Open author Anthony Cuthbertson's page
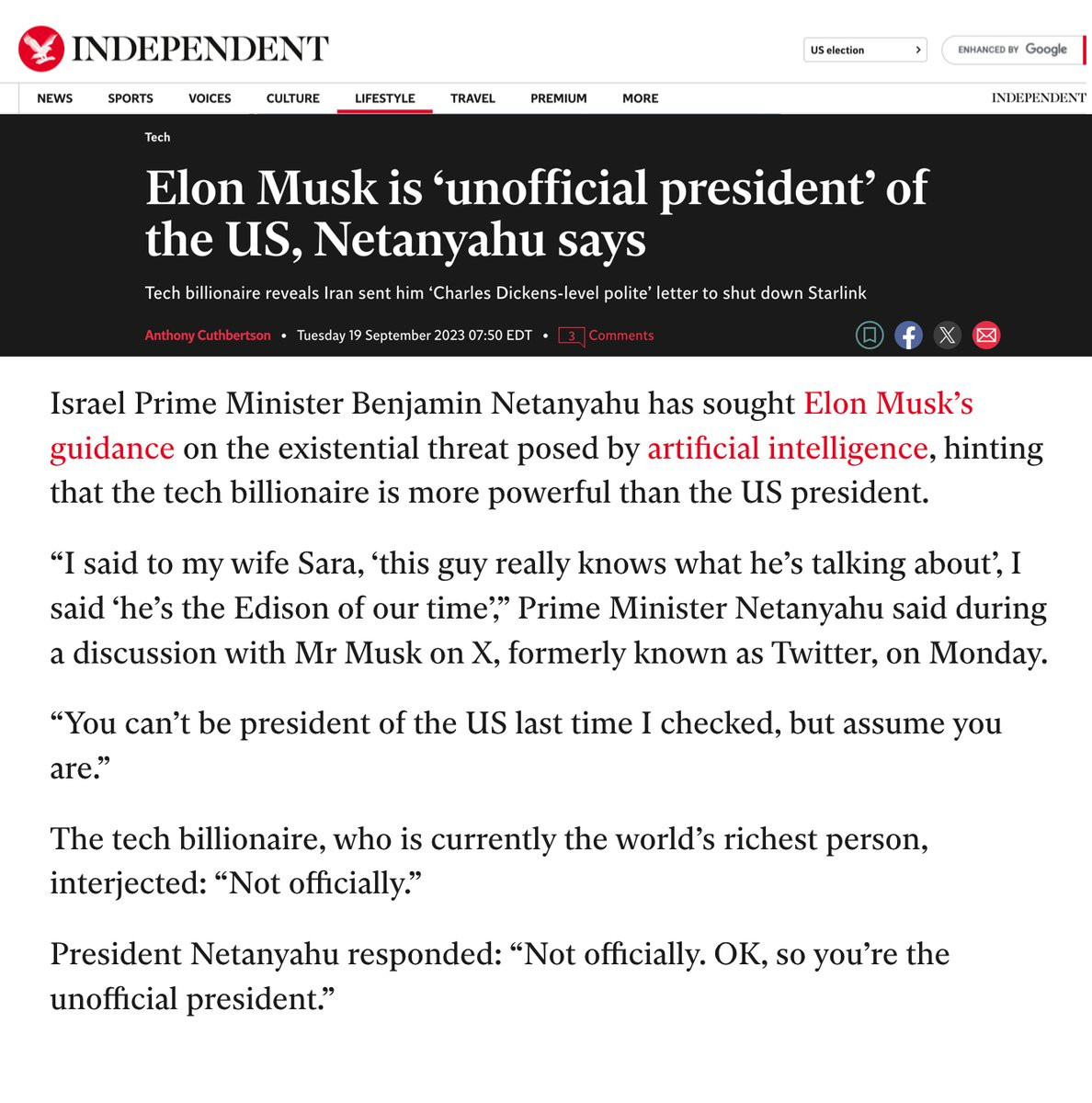This screenshot has width=1092, height=1103. [208, 335]
